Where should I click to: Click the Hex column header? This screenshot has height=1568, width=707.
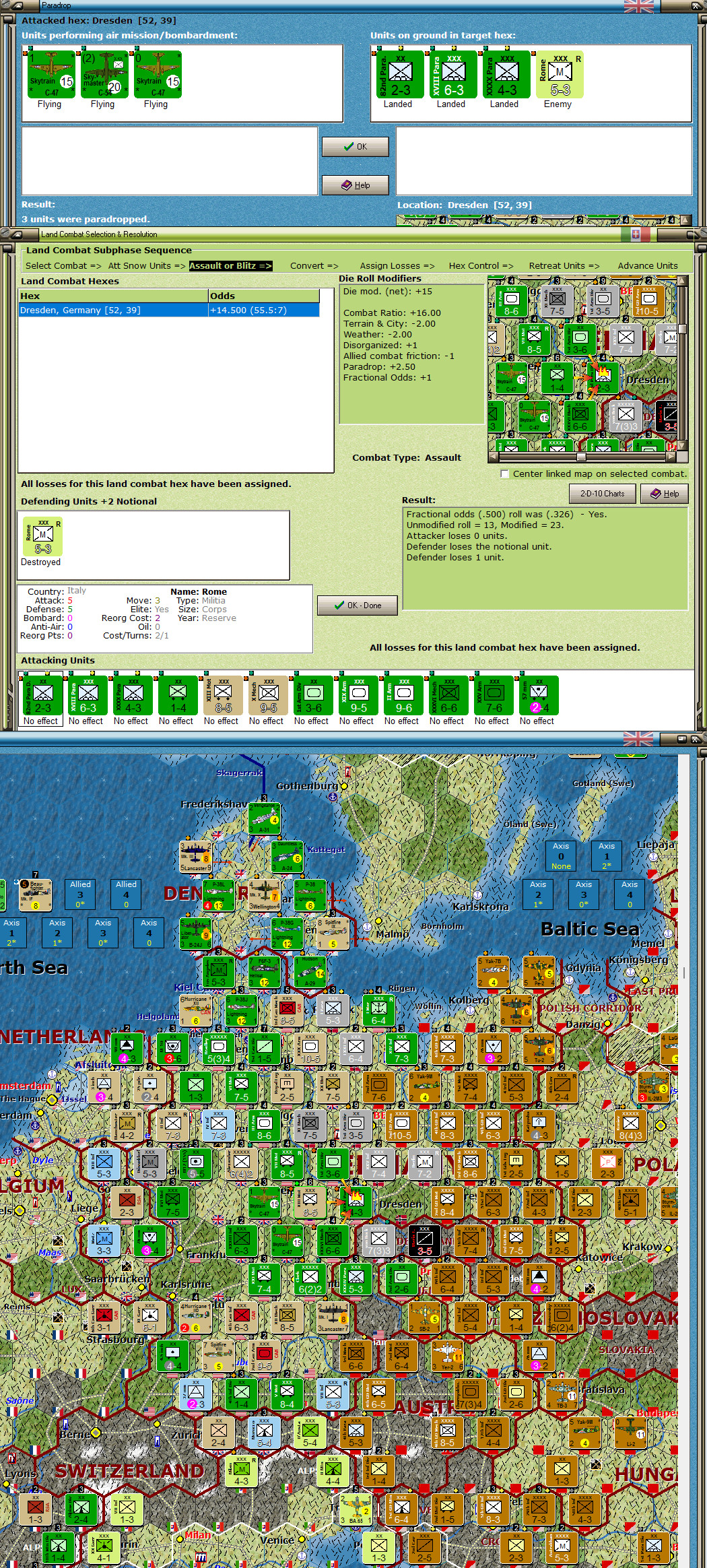[x=113, y=296]
